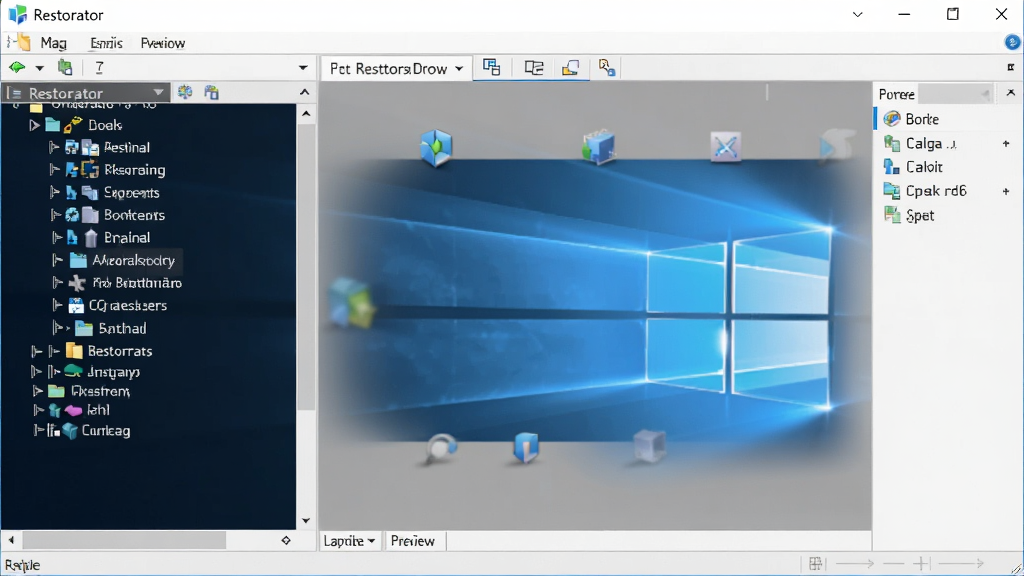Image resolution: width=1024 pixels, height=576 pixels.
Task: Click the gear icon beside the Restorator header
Action: (185, 92)
